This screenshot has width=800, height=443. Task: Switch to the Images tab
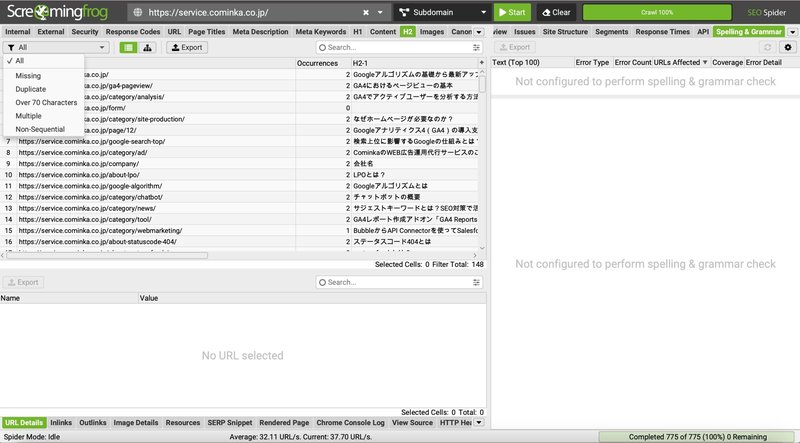pos(432,32)
